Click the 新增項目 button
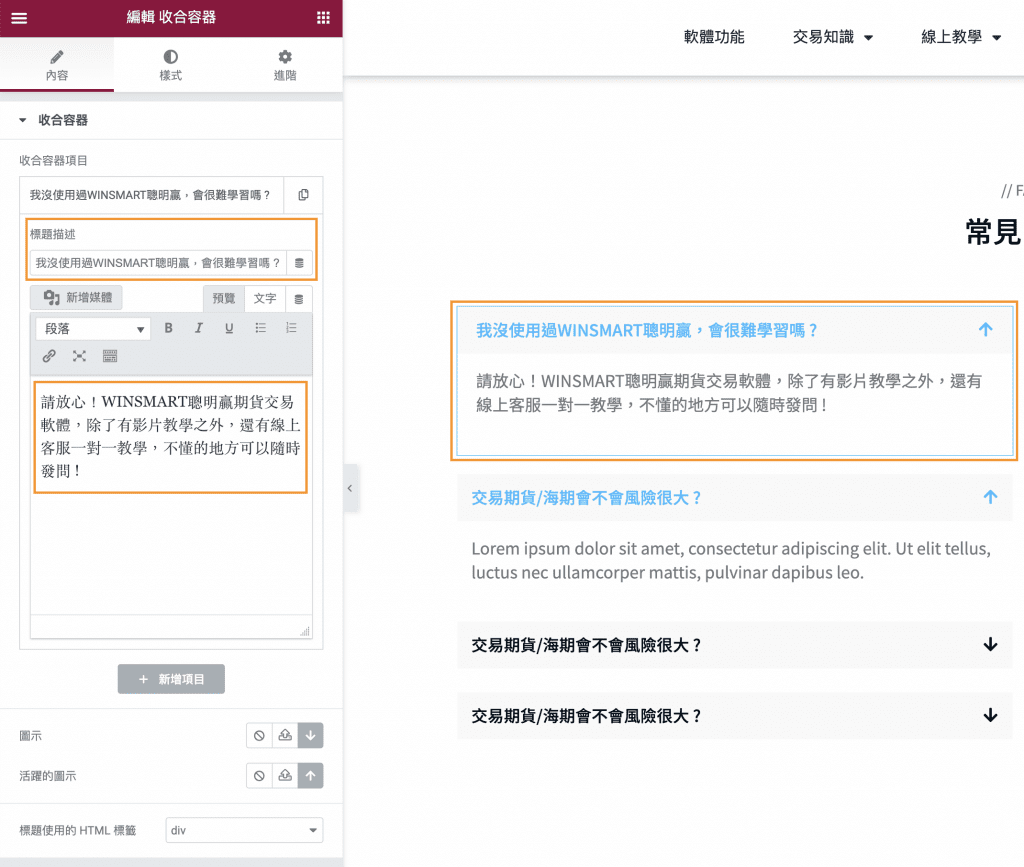 (x=171, y=678)
